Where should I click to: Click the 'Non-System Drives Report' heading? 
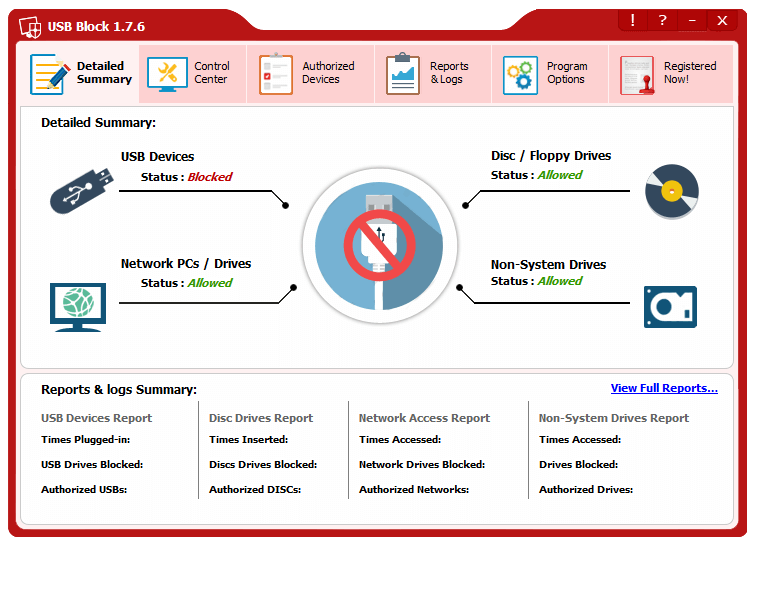point(614,418)
